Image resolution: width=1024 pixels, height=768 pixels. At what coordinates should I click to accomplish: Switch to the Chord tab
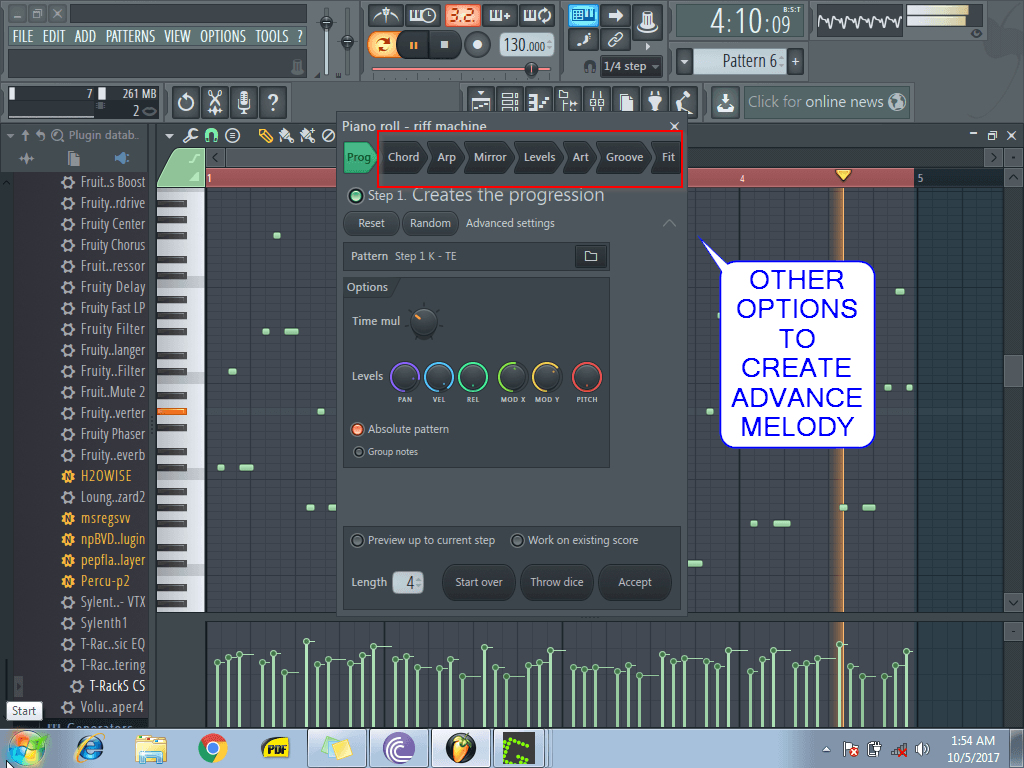pyautogui.click(x=403, y=157)
